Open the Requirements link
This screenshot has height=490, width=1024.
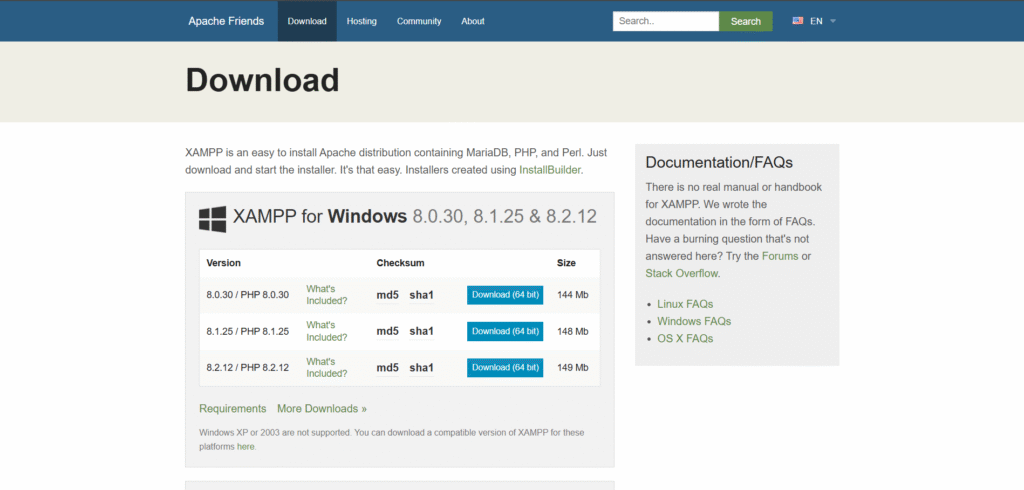pyautogui.click(x=232, y=408)
